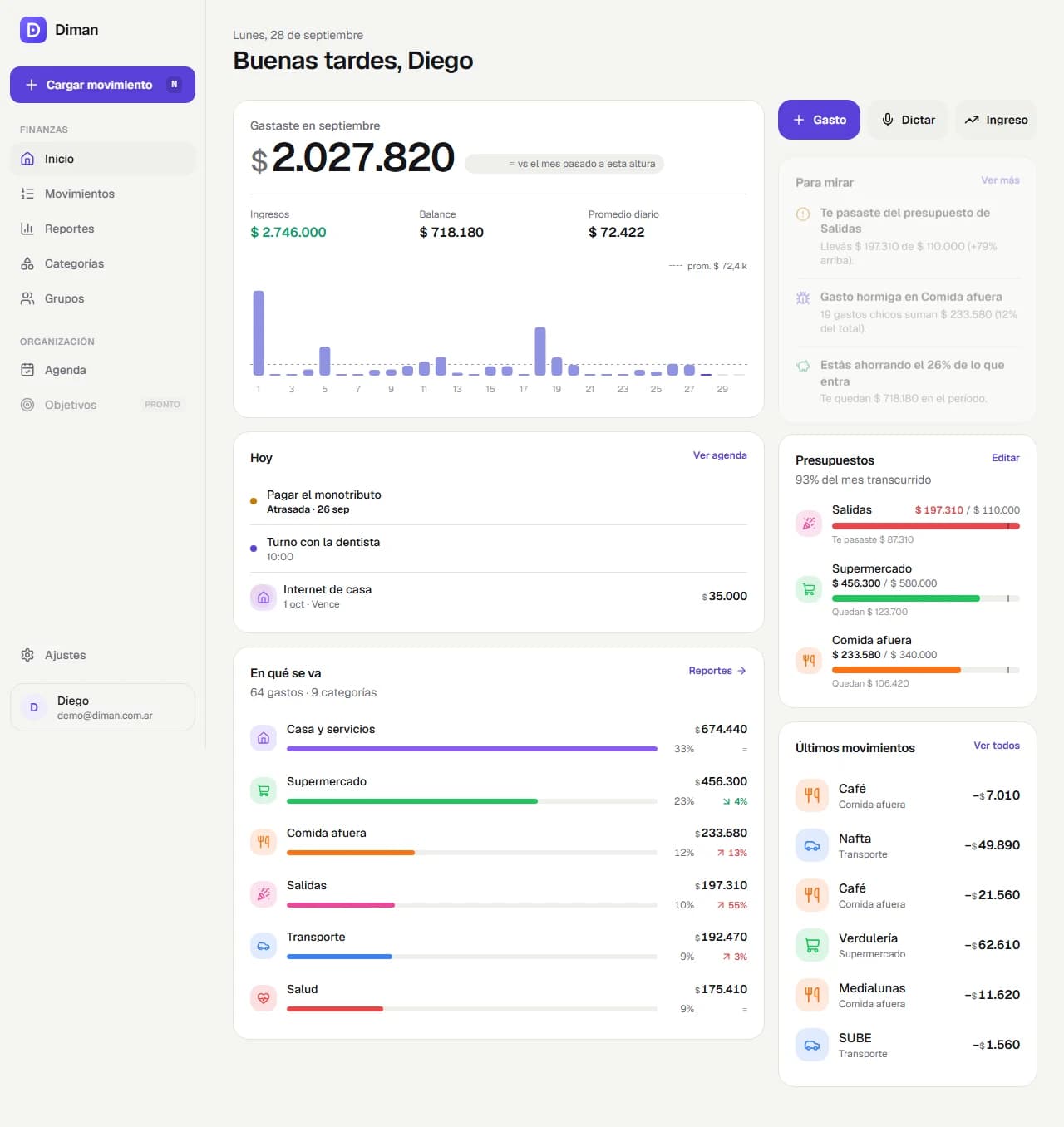The width and height of the screenshot is (1064, 1127).
Task: Open the Reportes link in En qué se va
Action: click(x=717, y=671)
